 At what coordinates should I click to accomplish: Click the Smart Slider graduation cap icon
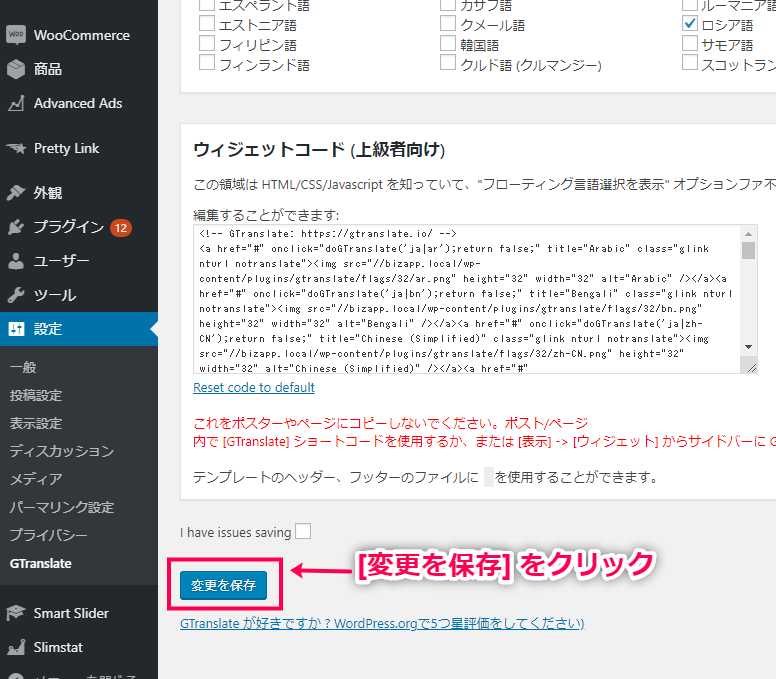pyautogui.click(x=16, y=613)
